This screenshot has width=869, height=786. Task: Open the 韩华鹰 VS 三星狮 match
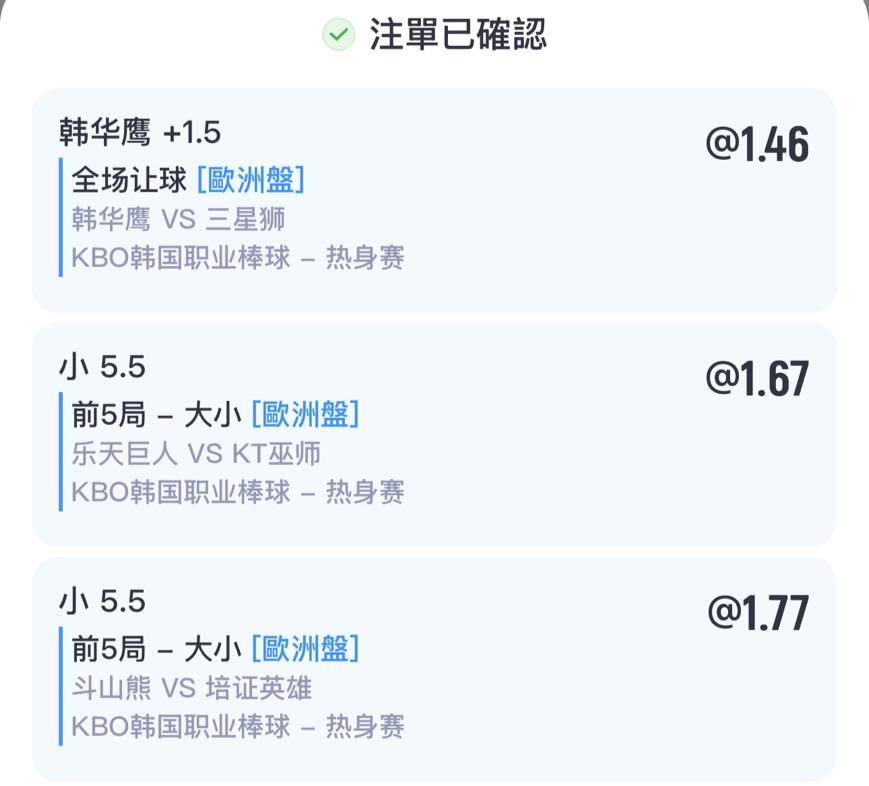(178, 218)
